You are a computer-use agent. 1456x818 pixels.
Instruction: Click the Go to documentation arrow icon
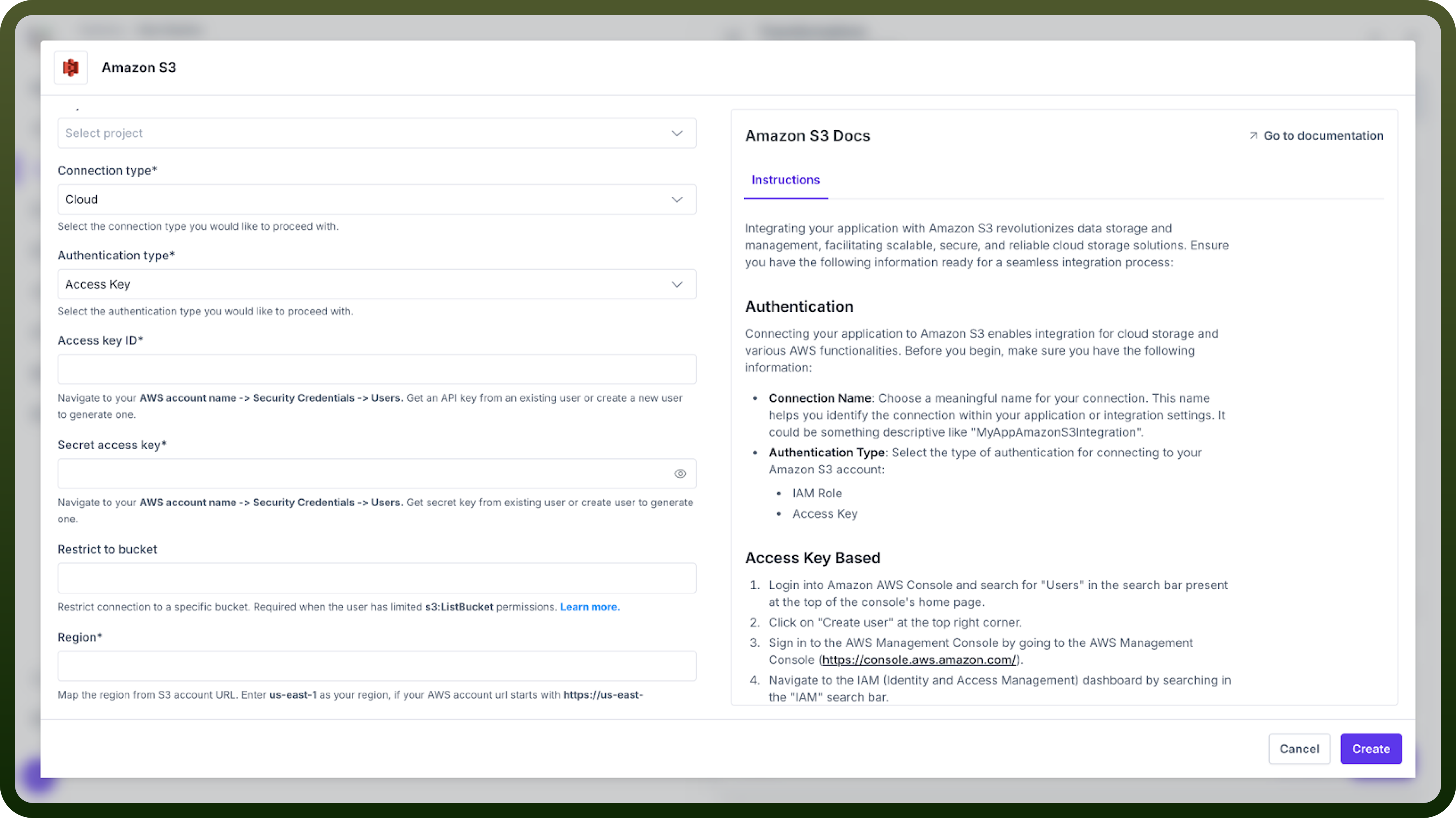[1253, 136]
